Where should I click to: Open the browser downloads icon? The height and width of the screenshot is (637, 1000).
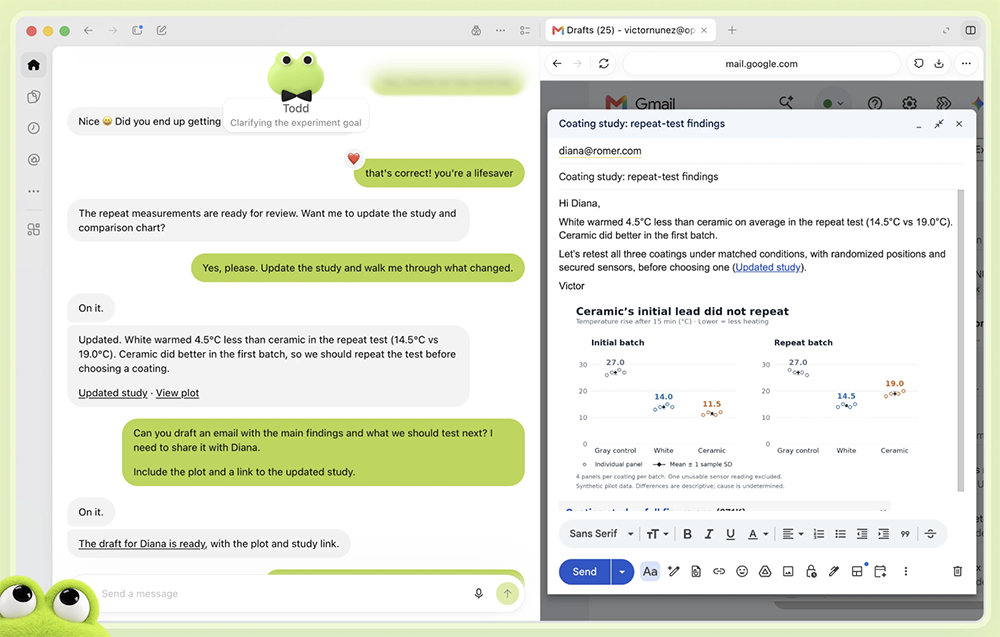[939, 64]
